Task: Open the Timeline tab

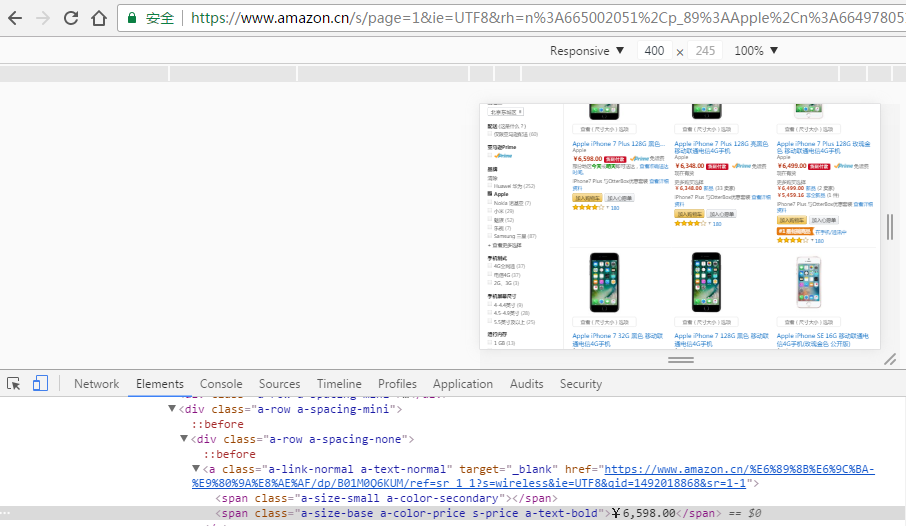Action: [339, 384]
